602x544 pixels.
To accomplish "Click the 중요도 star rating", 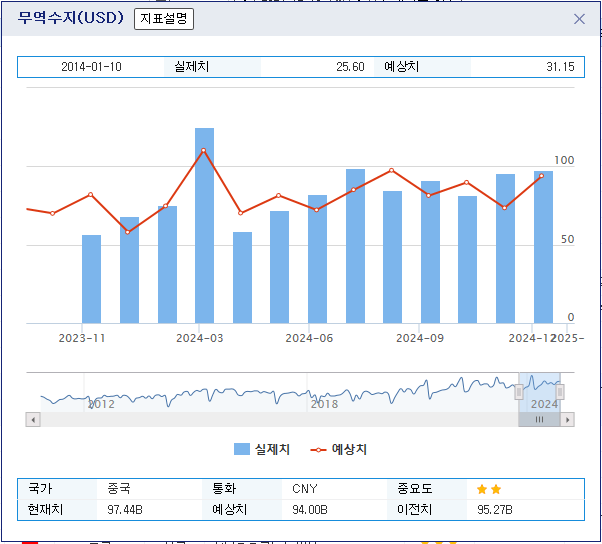I will [489, 489].
